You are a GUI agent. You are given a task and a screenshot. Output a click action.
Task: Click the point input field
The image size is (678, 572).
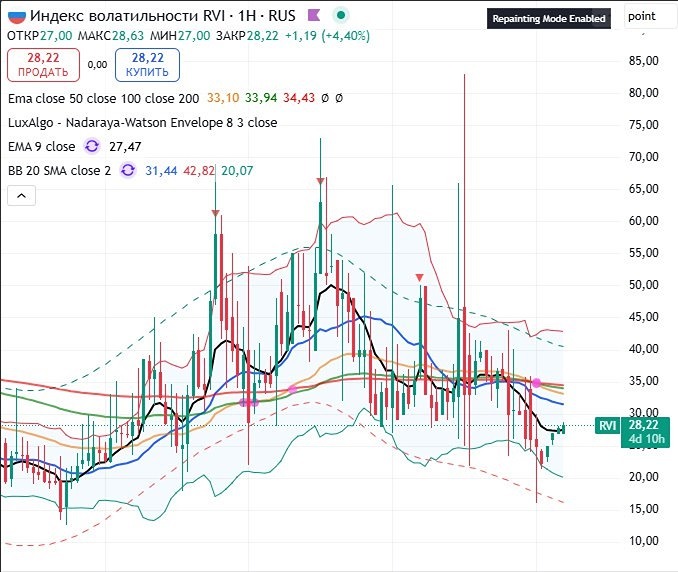[x=651, y=16]
